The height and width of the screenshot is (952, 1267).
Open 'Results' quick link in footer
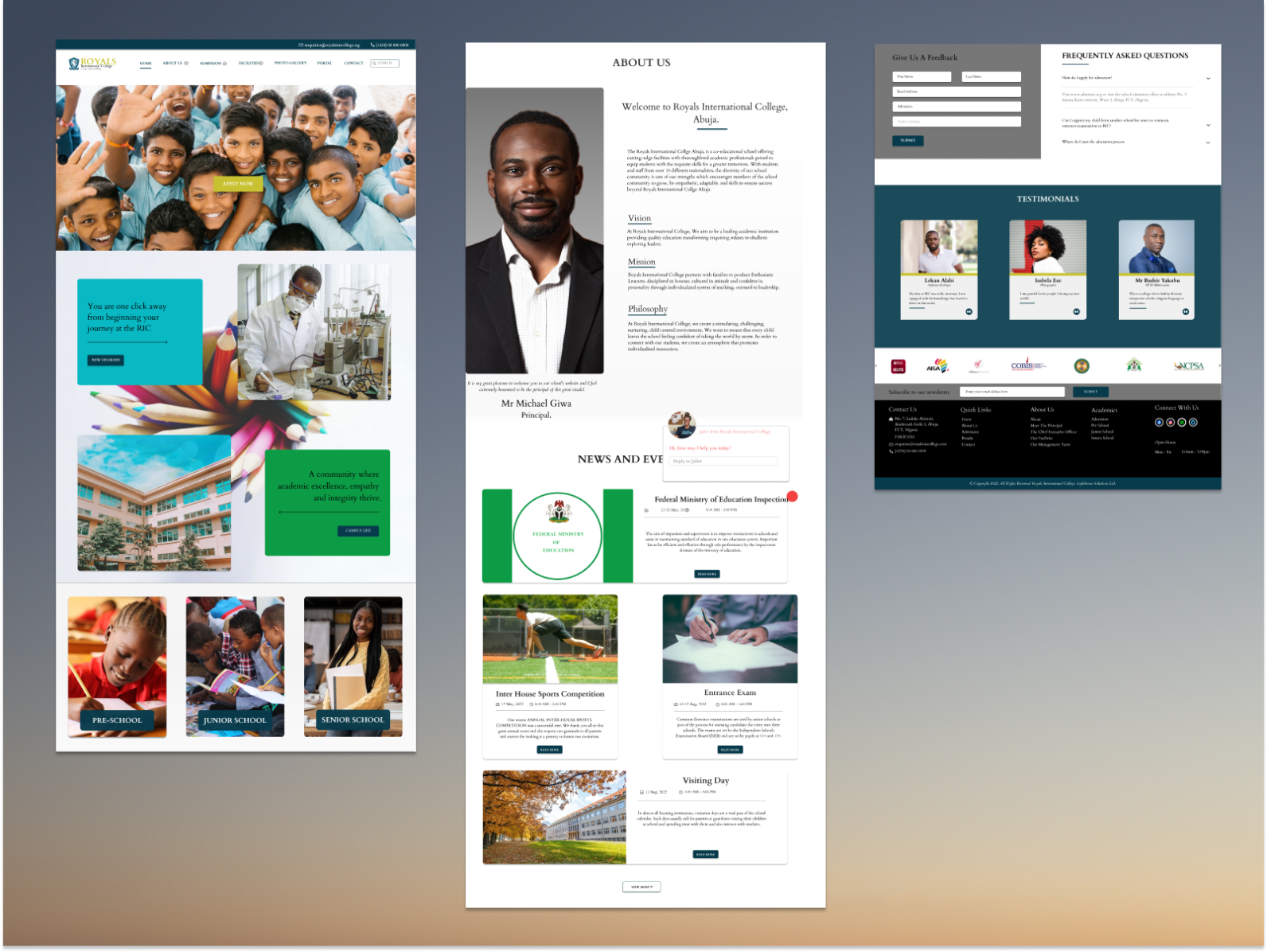coord(967,439)
